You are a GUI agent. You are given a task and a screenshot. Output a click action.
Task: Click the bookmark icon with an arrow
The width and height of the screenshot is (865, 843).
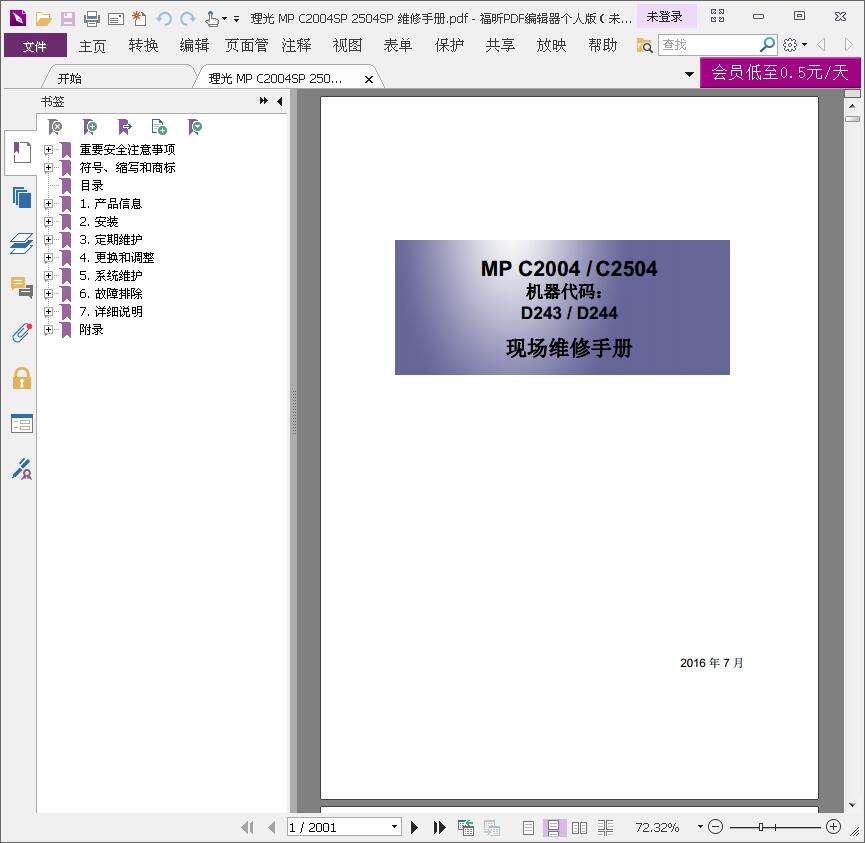[125, 127]
